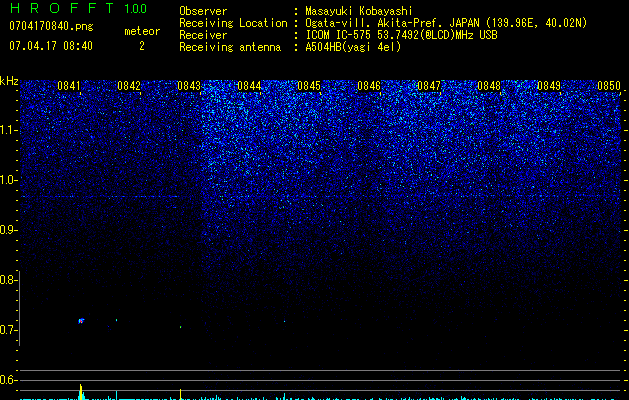
Task: Click the 0.9 frequency axis label
Action: [x=8, y=230]
